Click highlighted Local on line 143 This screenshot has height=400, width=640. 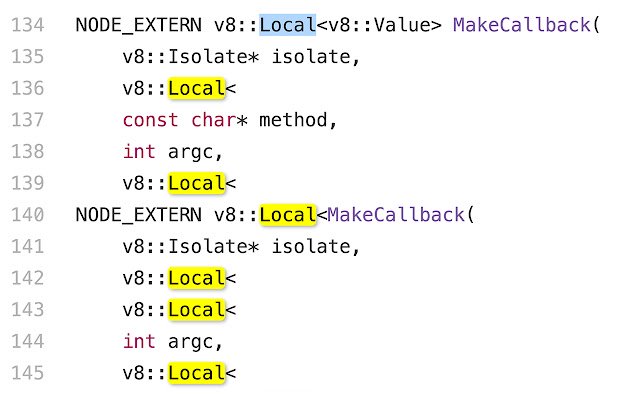tap(197, 310)
